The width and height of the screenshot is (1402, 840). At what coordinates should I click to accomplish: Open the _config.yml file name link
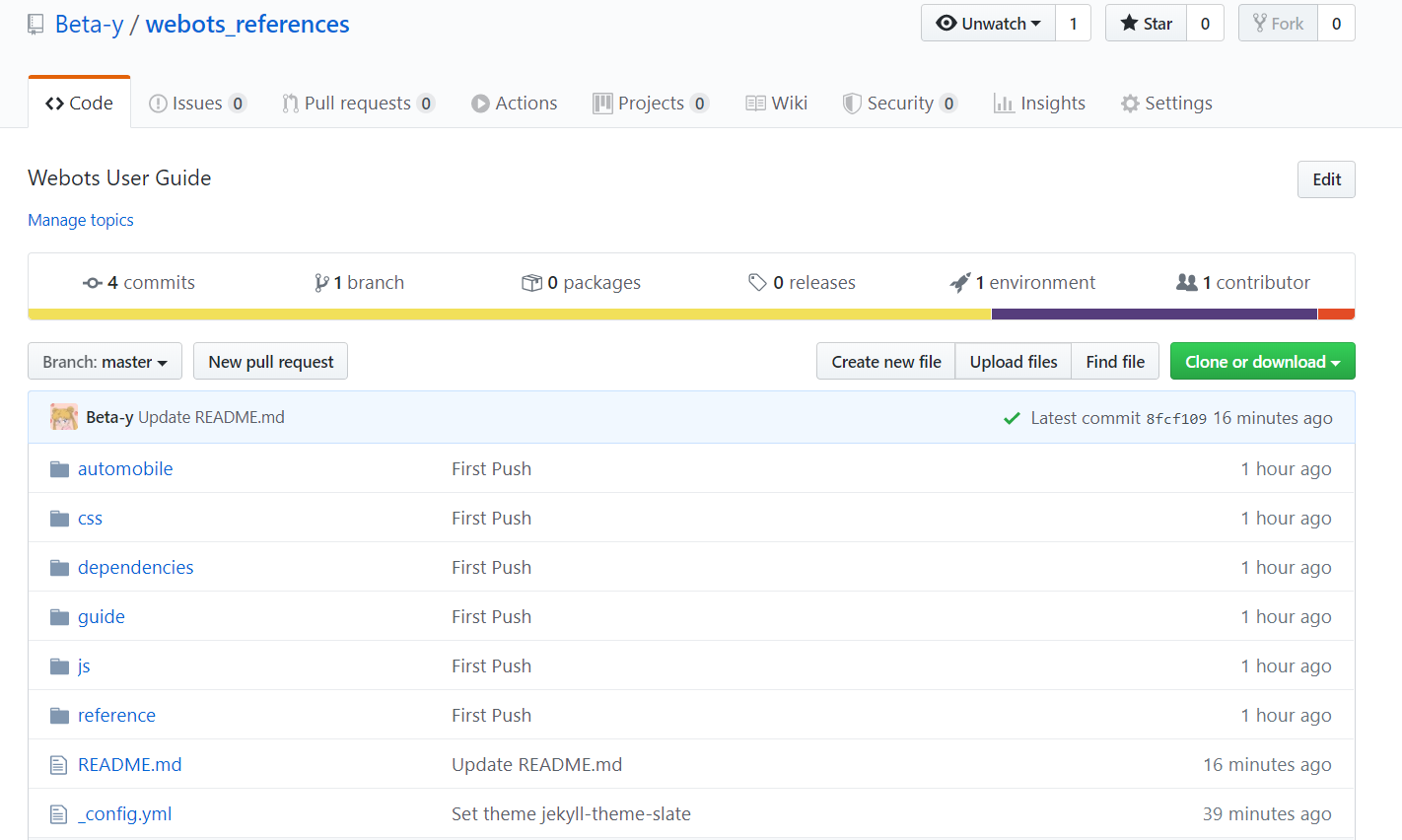tap(125, 813)
